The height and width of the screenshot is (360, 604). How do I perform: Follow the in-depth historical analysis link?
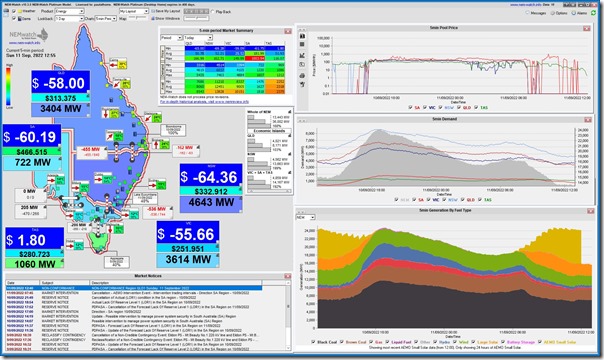click(205, 102)
